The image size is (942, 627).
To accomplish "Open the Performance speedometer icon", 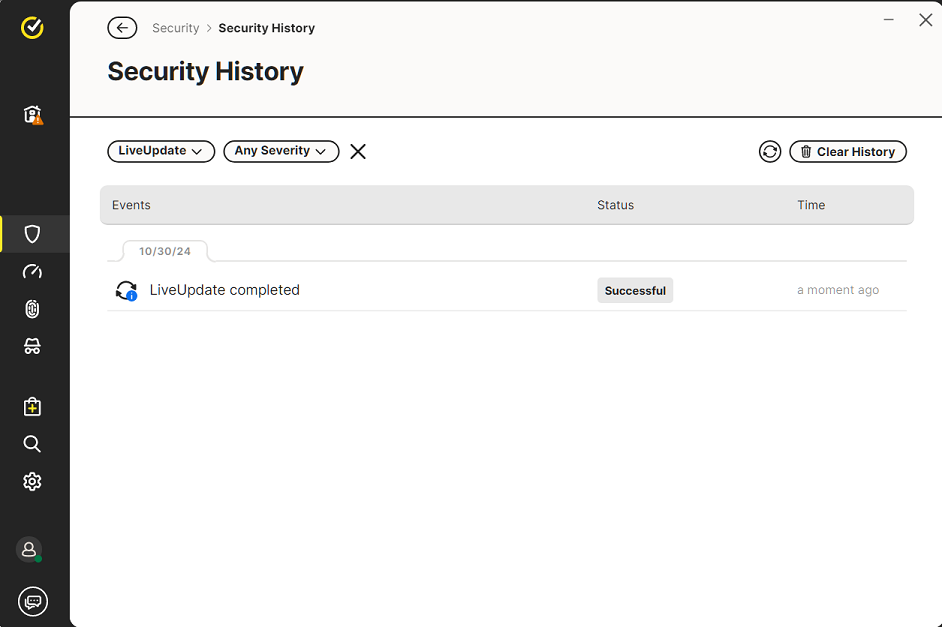I will click(x=32, y=271).
